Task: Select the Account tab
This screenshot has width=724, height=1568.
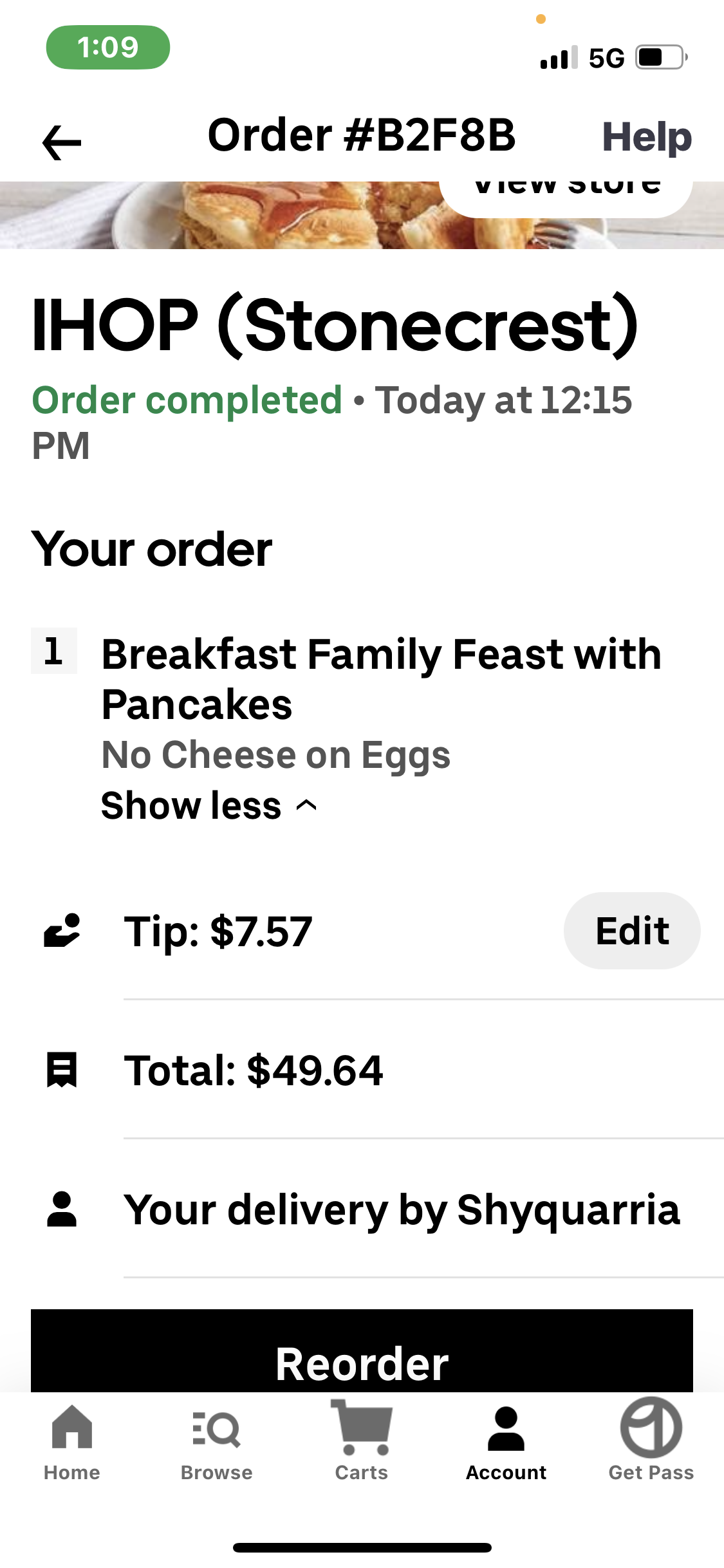Action: [506, 1442]
